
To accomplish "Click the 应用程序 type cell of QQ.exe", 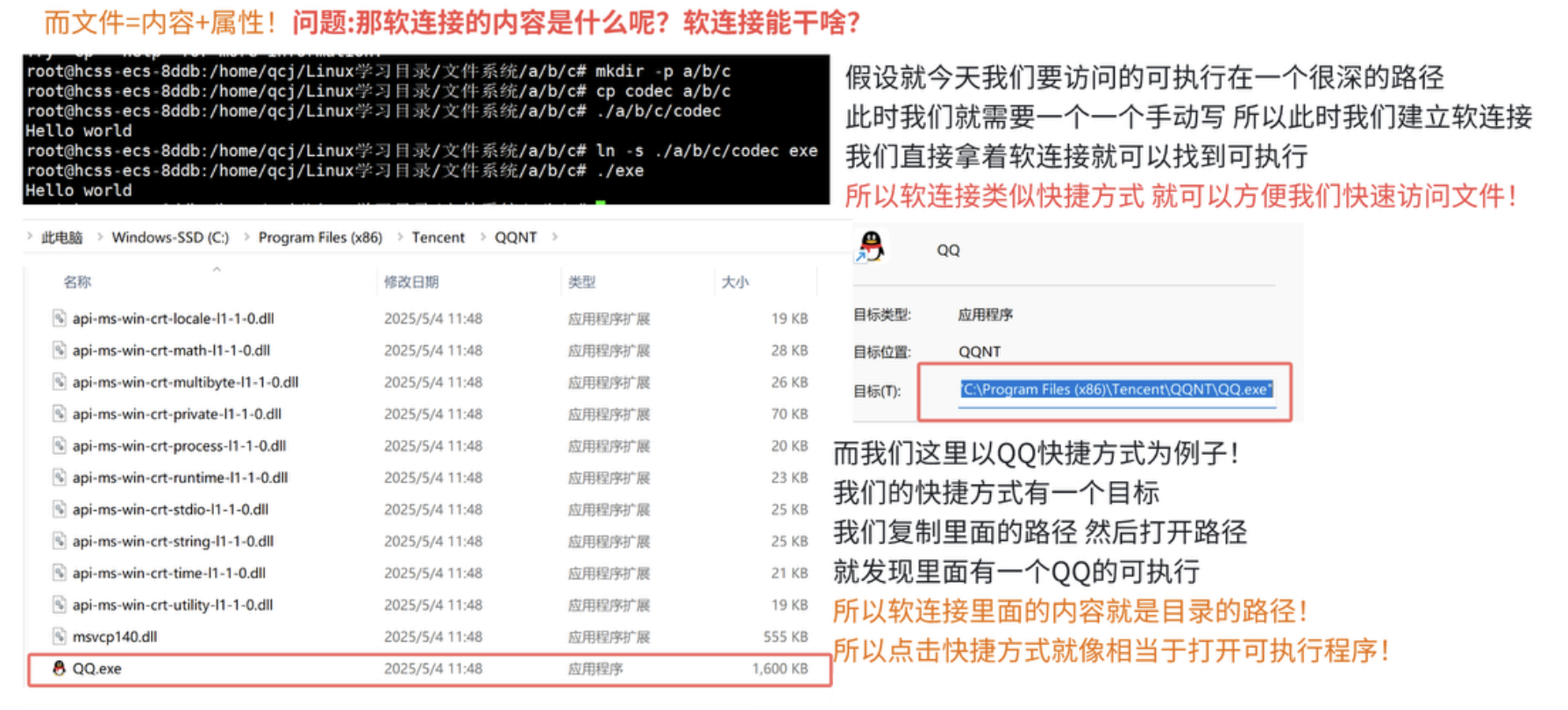I will tap(595, 668).
